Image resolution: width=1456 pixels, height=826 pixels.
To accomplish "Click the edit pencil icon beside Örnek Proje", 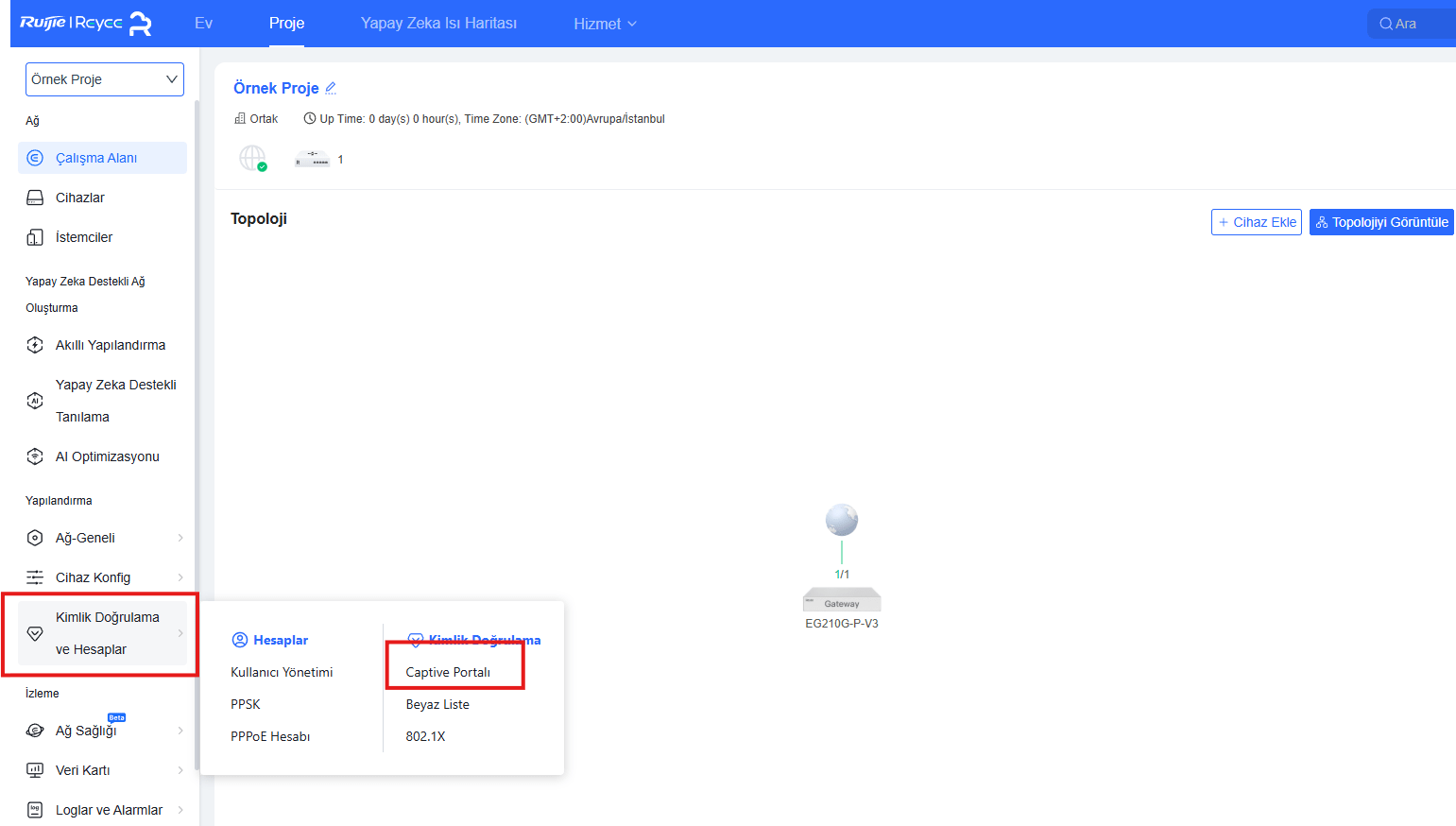I will [x=331, y=88].
